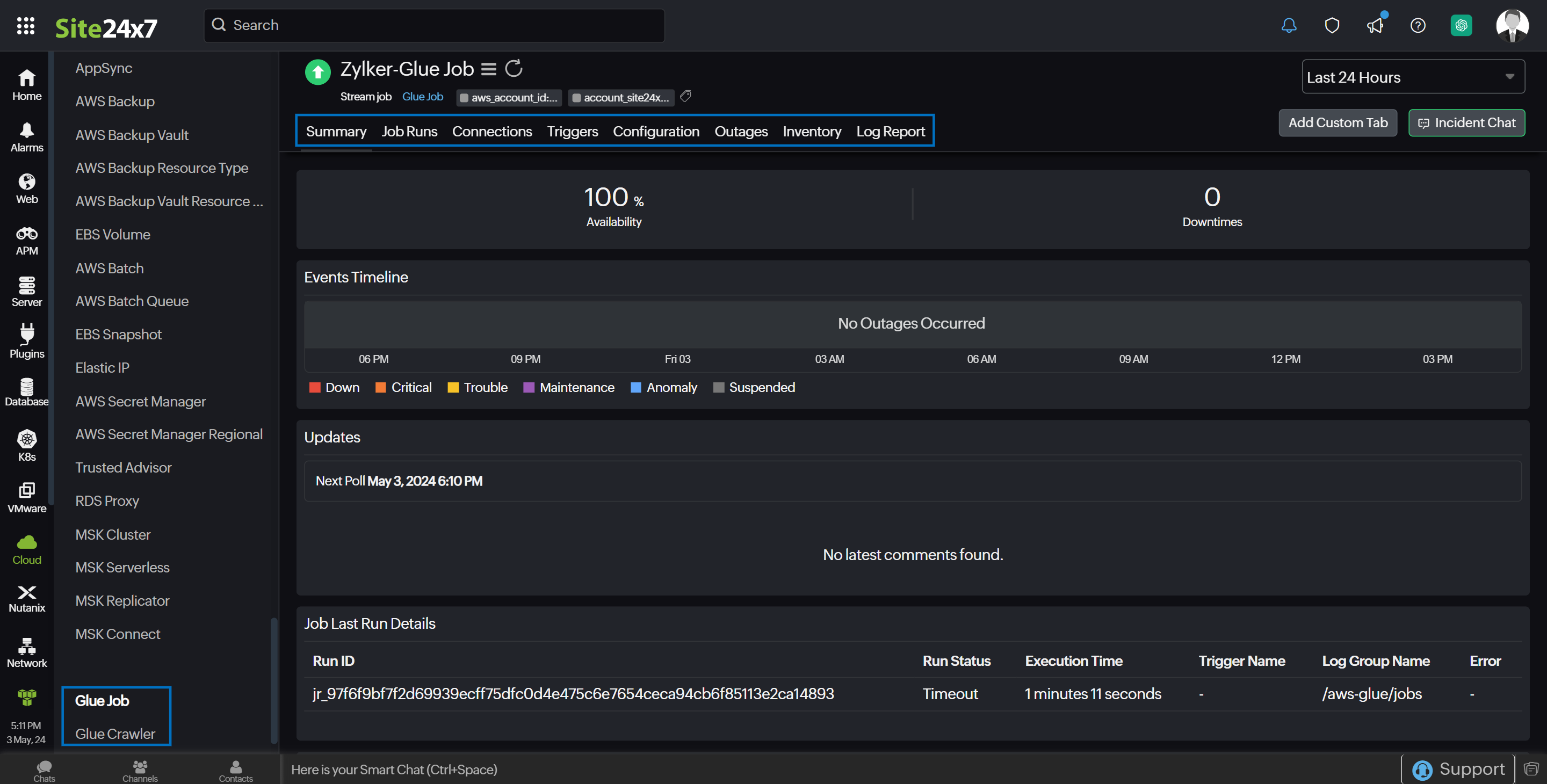
Task: Click the Glue Job type link
Action: 422,97
